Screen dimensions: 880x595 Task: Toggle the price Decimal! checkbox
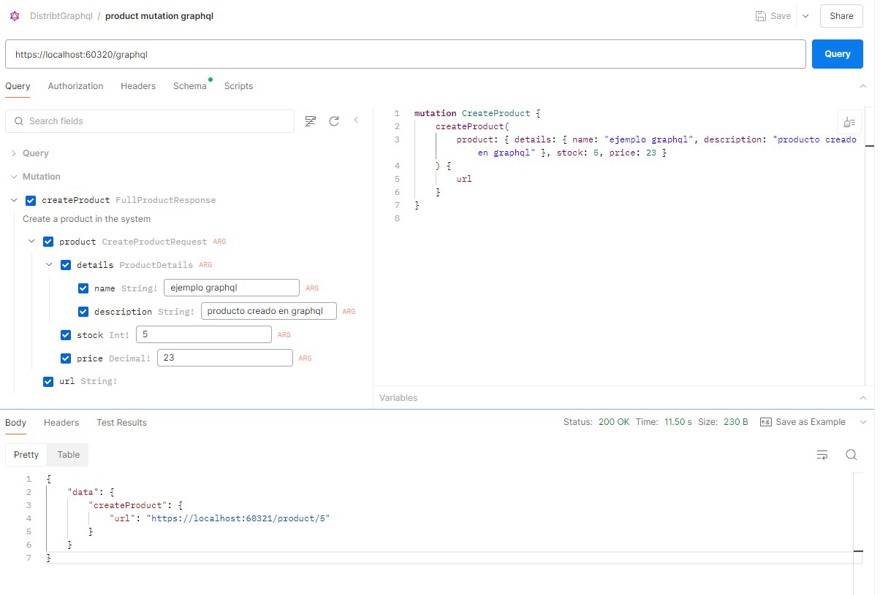click(66, 358)
